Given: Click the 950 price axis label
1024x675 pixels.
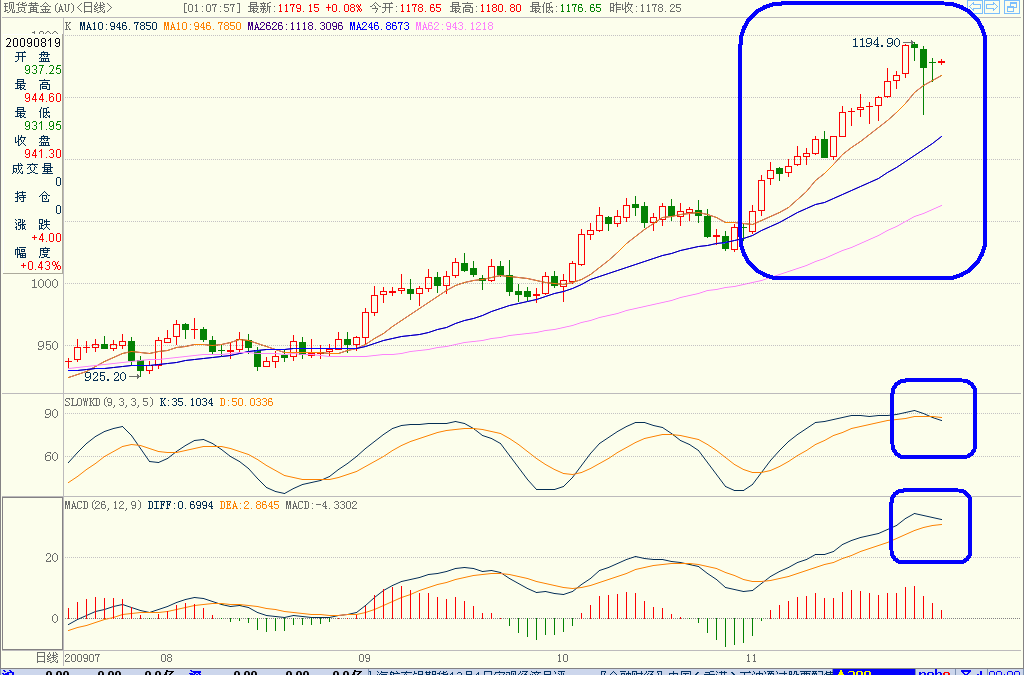Looking at the screenshot, I should (x=47, y=346).
